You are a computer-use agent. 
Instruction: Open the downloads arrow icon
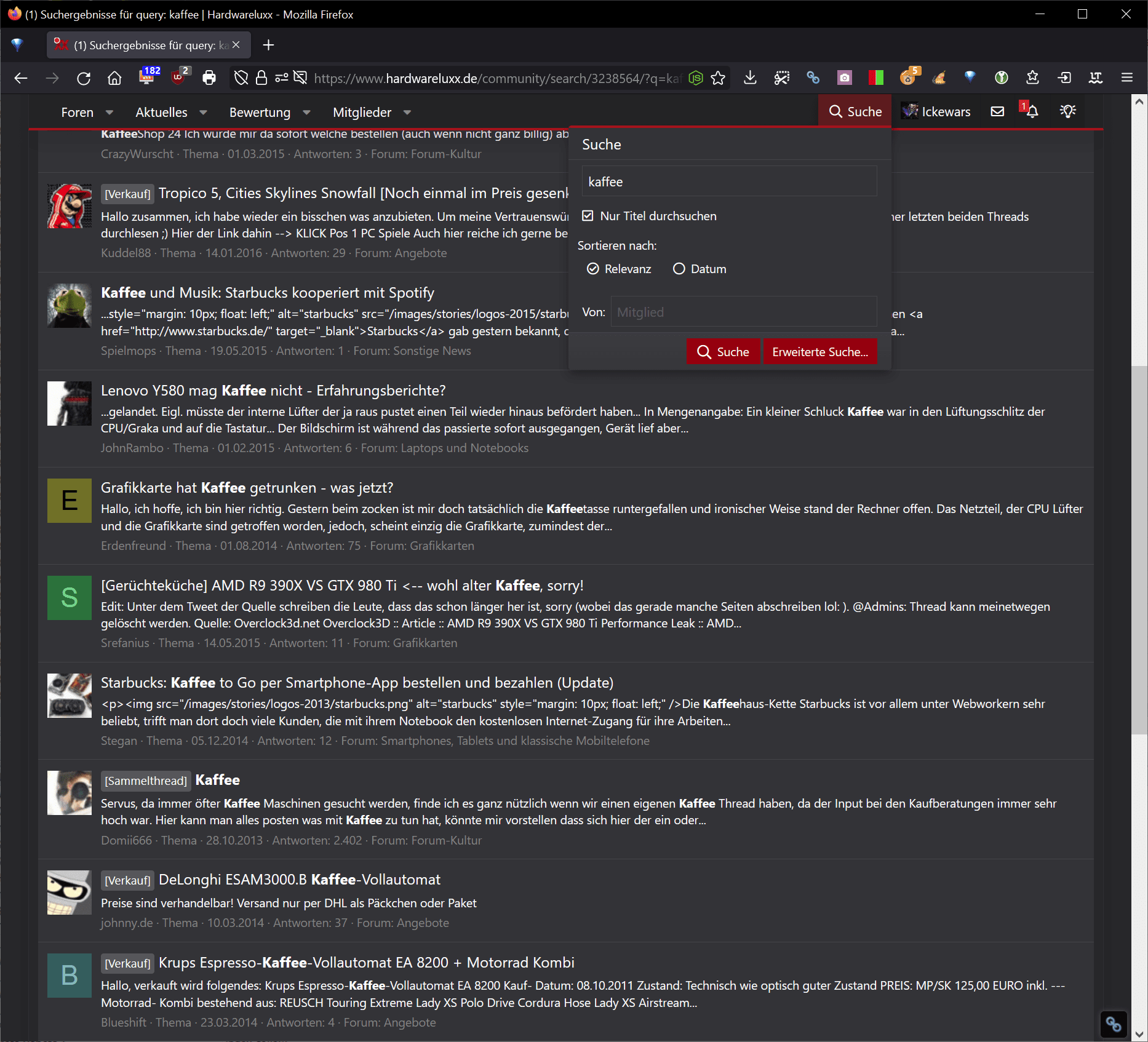pos(750,78)
